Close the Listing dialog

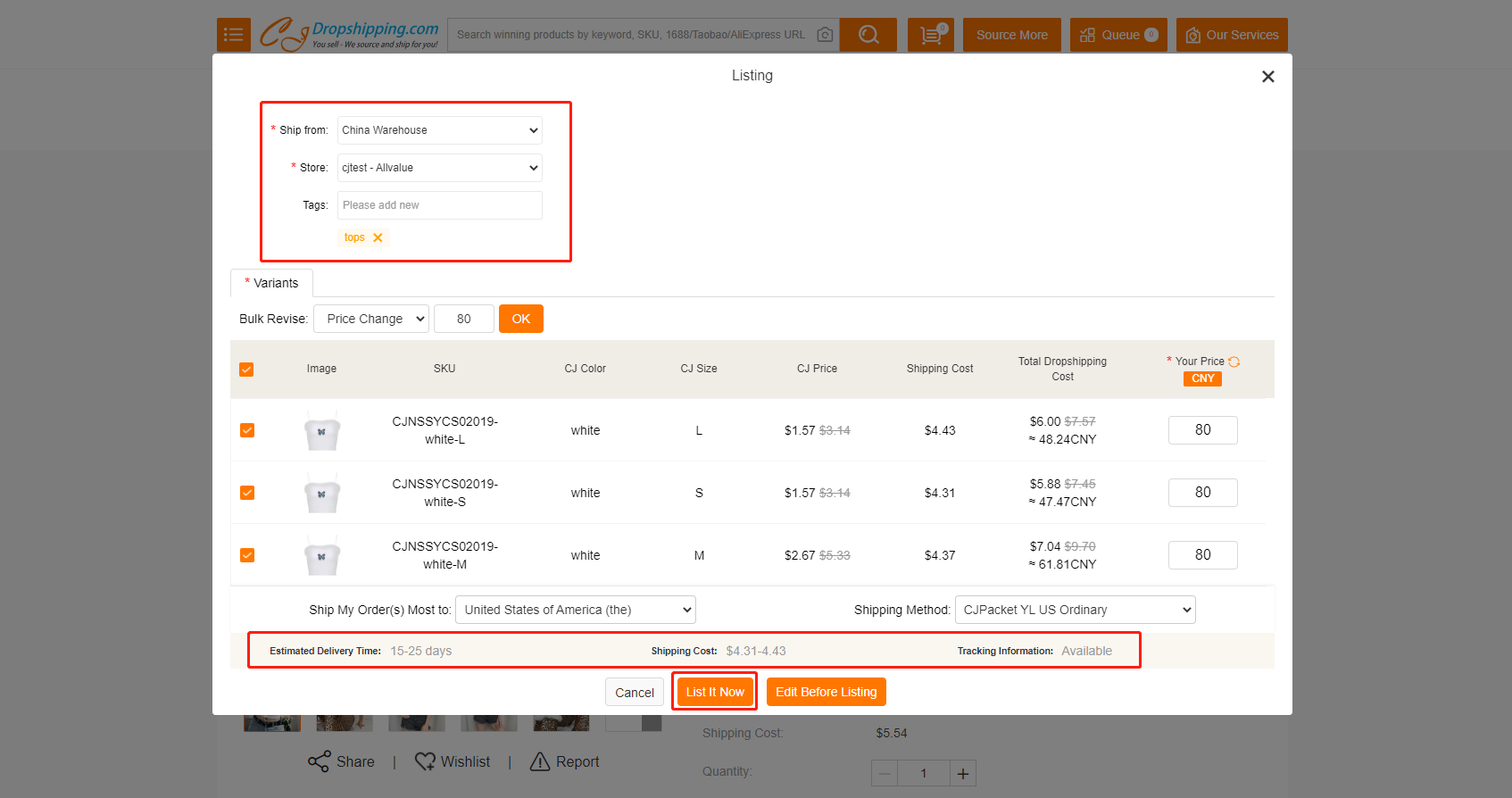1267,77
